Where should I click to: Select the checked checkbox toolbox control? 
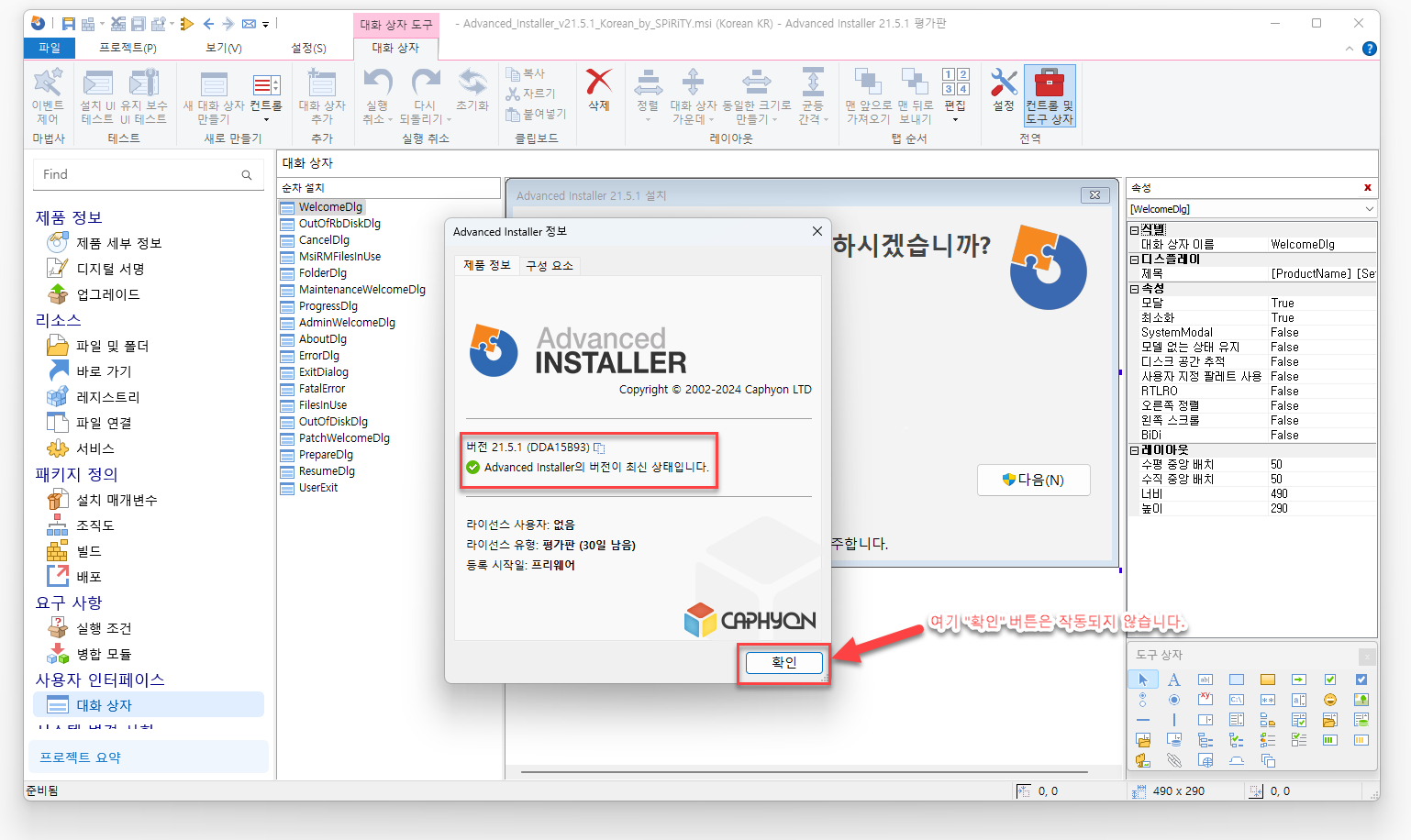[1330, 680]
